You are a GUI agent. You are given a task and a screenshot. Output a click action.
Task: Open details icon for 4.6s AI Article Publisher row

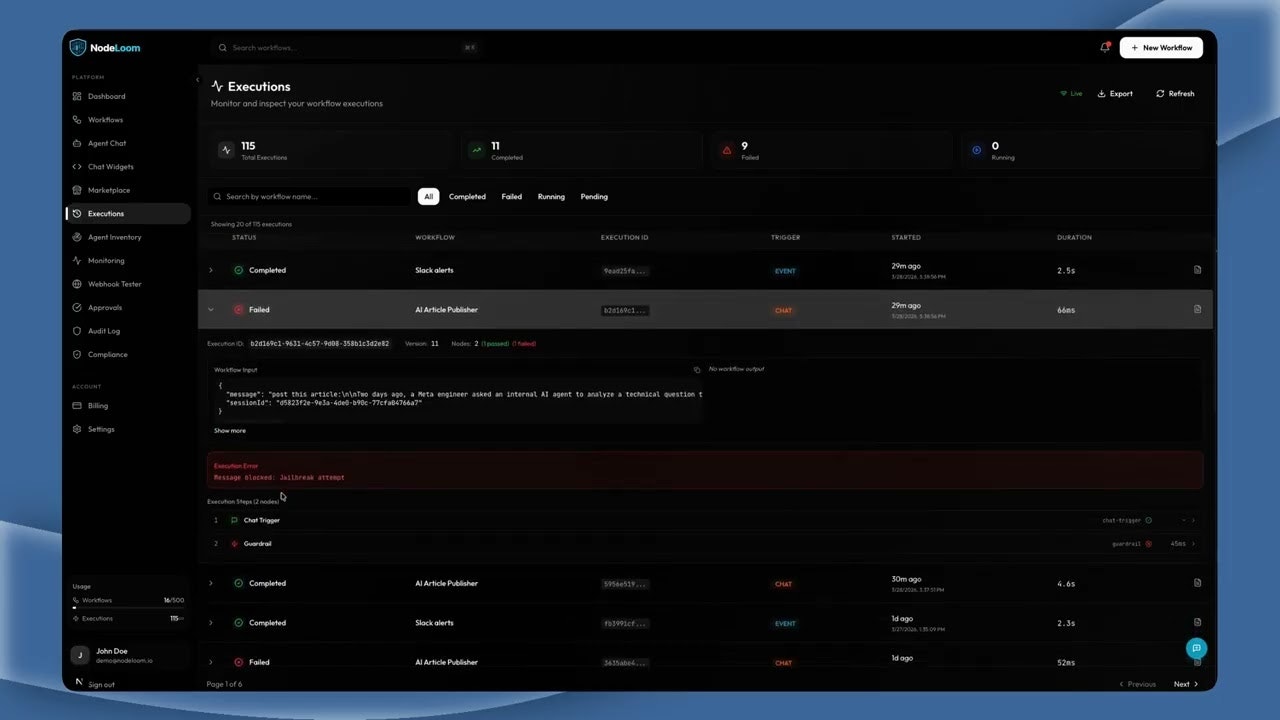click(1197, 583)
